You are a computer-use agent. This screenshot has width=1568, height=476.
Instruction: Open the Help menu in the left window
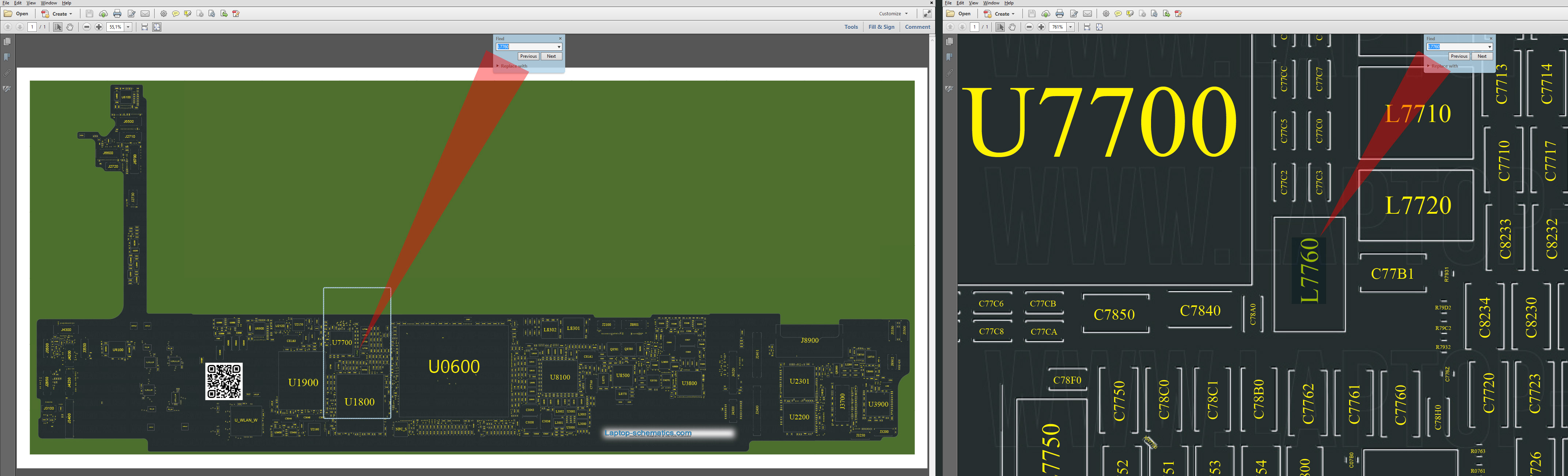(x=67, y=3)
